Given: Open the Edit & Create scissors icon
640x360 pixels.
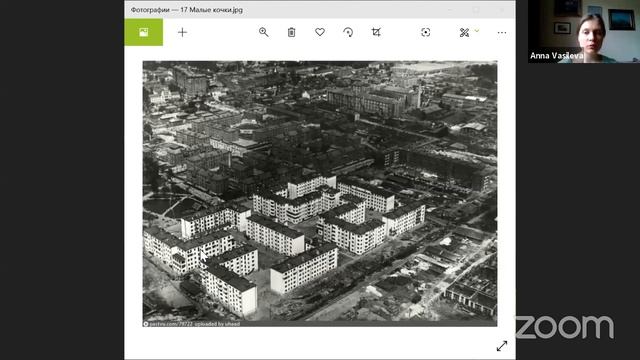Looking at the screenshot, I should [464, 32].
